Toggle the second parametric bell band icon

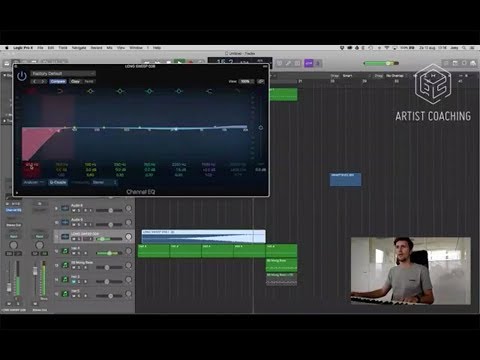[x=120, y=91]
